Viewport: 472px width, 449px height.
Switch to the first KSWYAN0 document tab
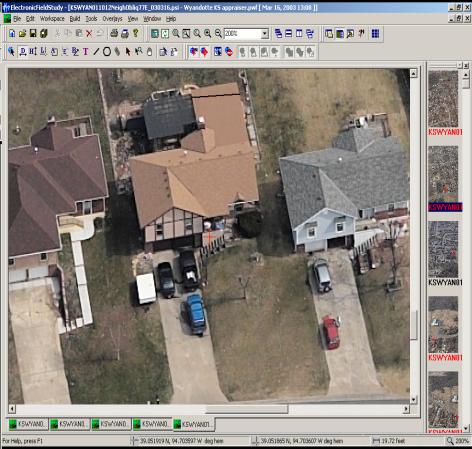[28, 424]
